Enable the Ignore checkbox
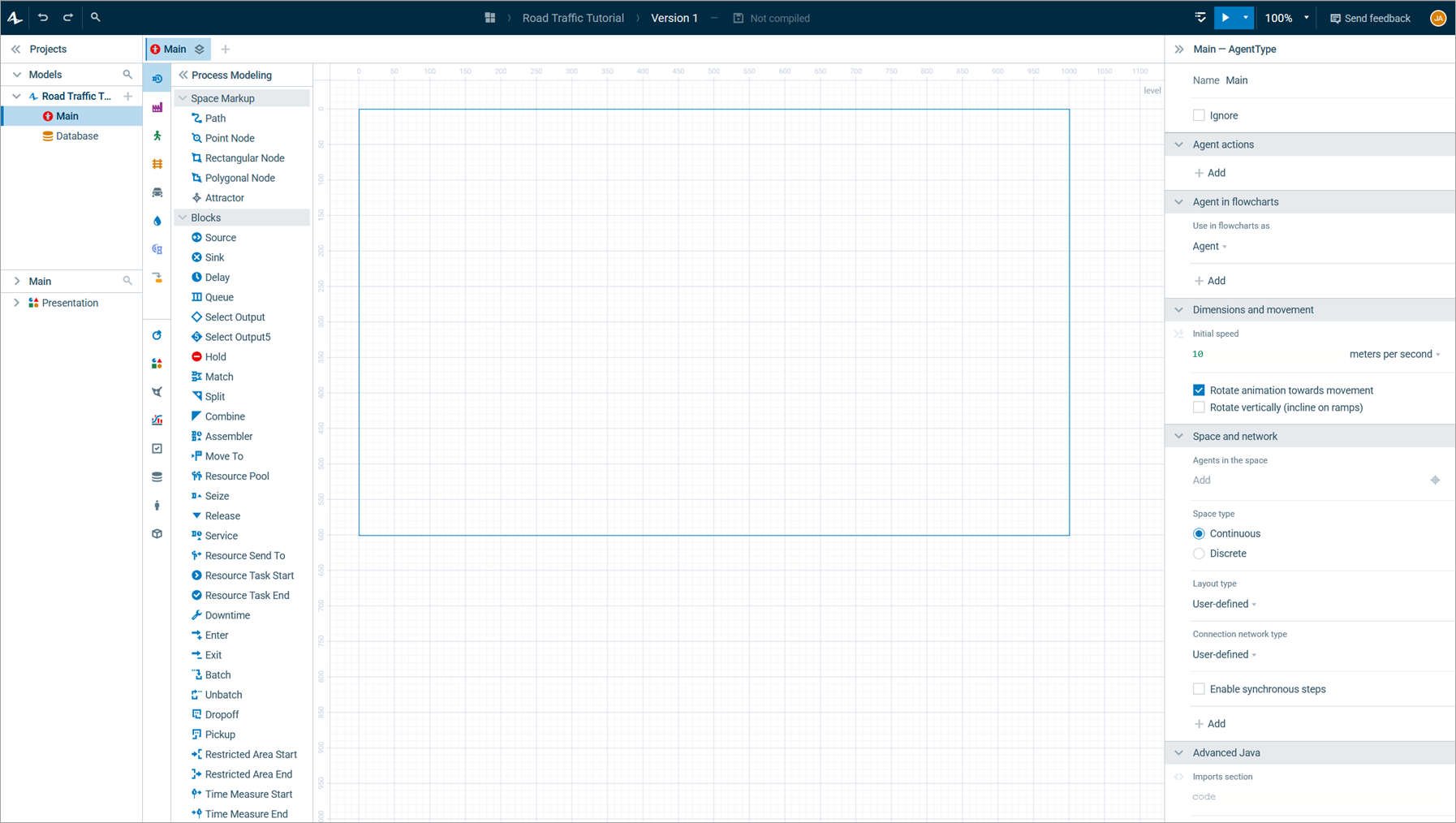This screenshot has height=823, width=1456. point(1199,115)
